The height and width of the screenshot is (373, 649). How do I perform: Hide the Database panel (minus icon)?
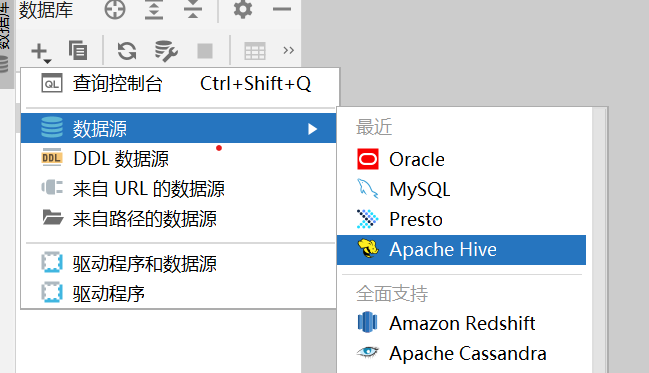tap(281, 9)
